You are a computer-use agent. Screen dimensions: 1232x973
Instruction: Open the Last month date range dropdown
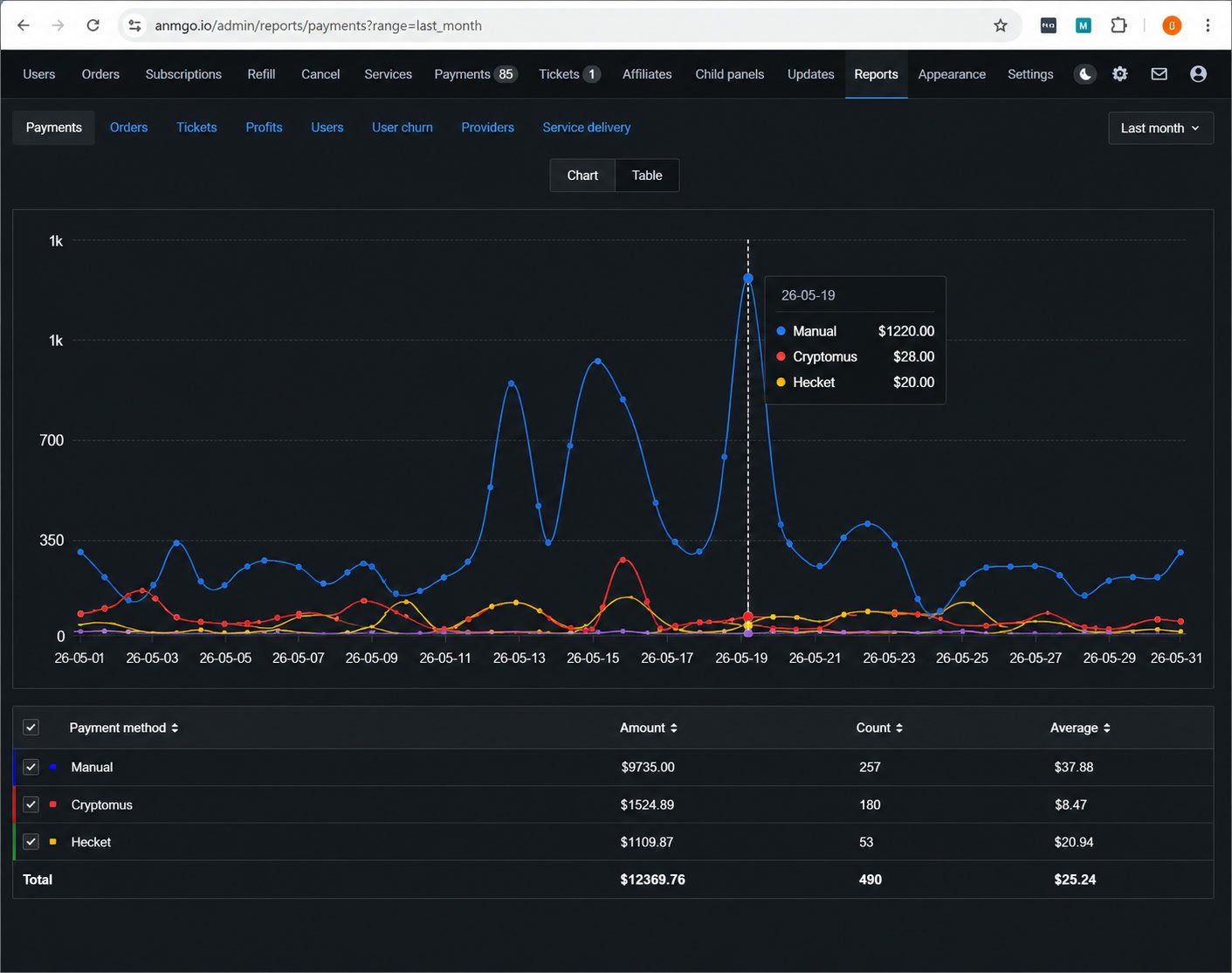[1160, 128]
